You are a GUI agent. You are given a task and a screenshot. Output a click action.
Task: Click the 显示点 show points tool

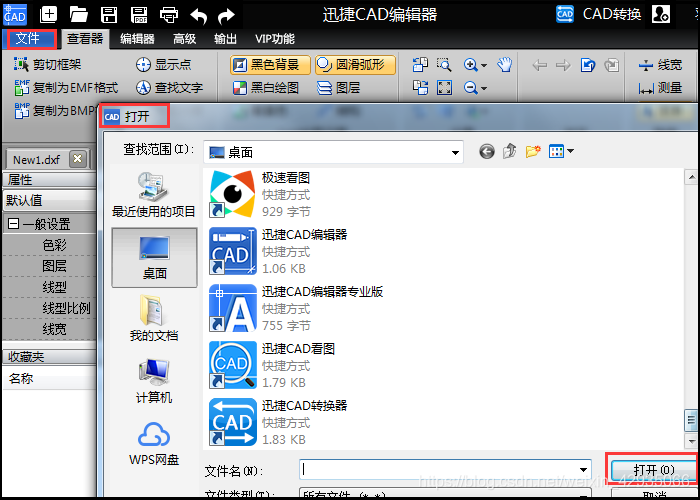coord(163,65)
